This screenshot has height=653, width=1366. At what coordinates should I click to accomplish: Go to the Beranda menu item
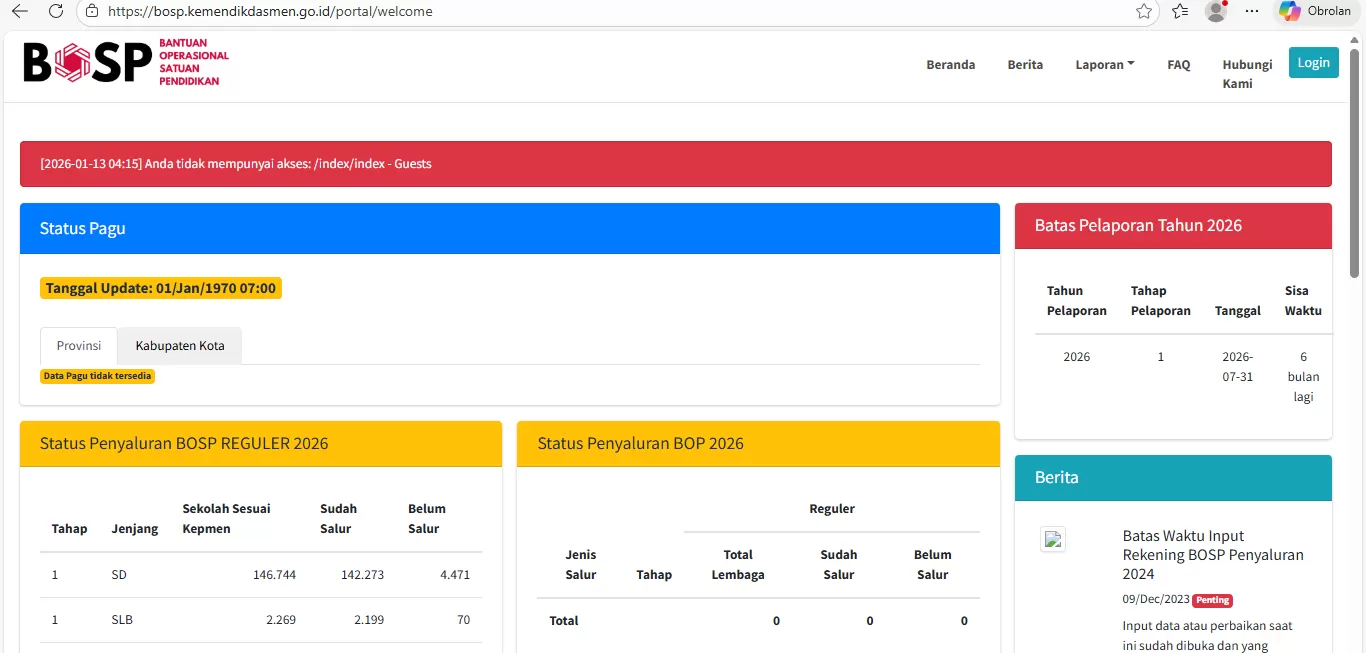[x=951, y=65]
